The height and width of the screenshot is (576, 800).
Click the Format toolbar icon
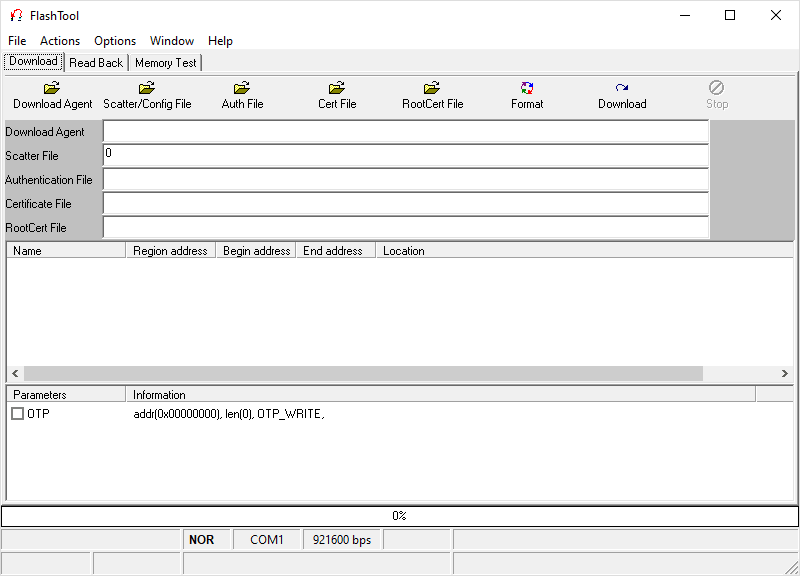(x=527, y=88)
